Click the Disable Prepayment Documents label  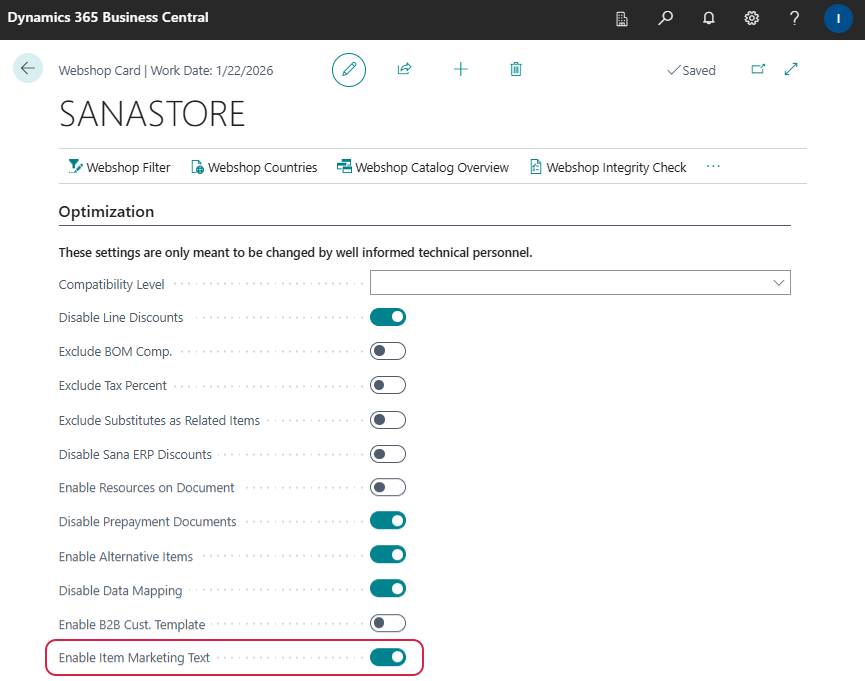(147, 522)
